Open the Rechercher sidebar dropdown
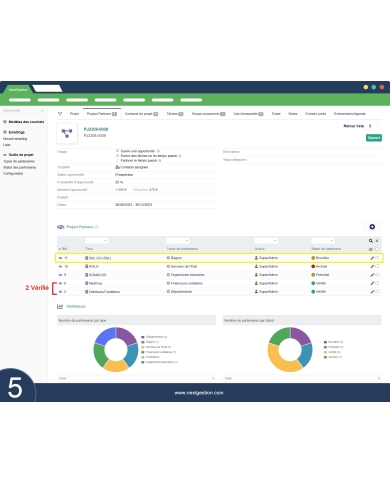Viewport: 390px width, 484px height. 23,110
